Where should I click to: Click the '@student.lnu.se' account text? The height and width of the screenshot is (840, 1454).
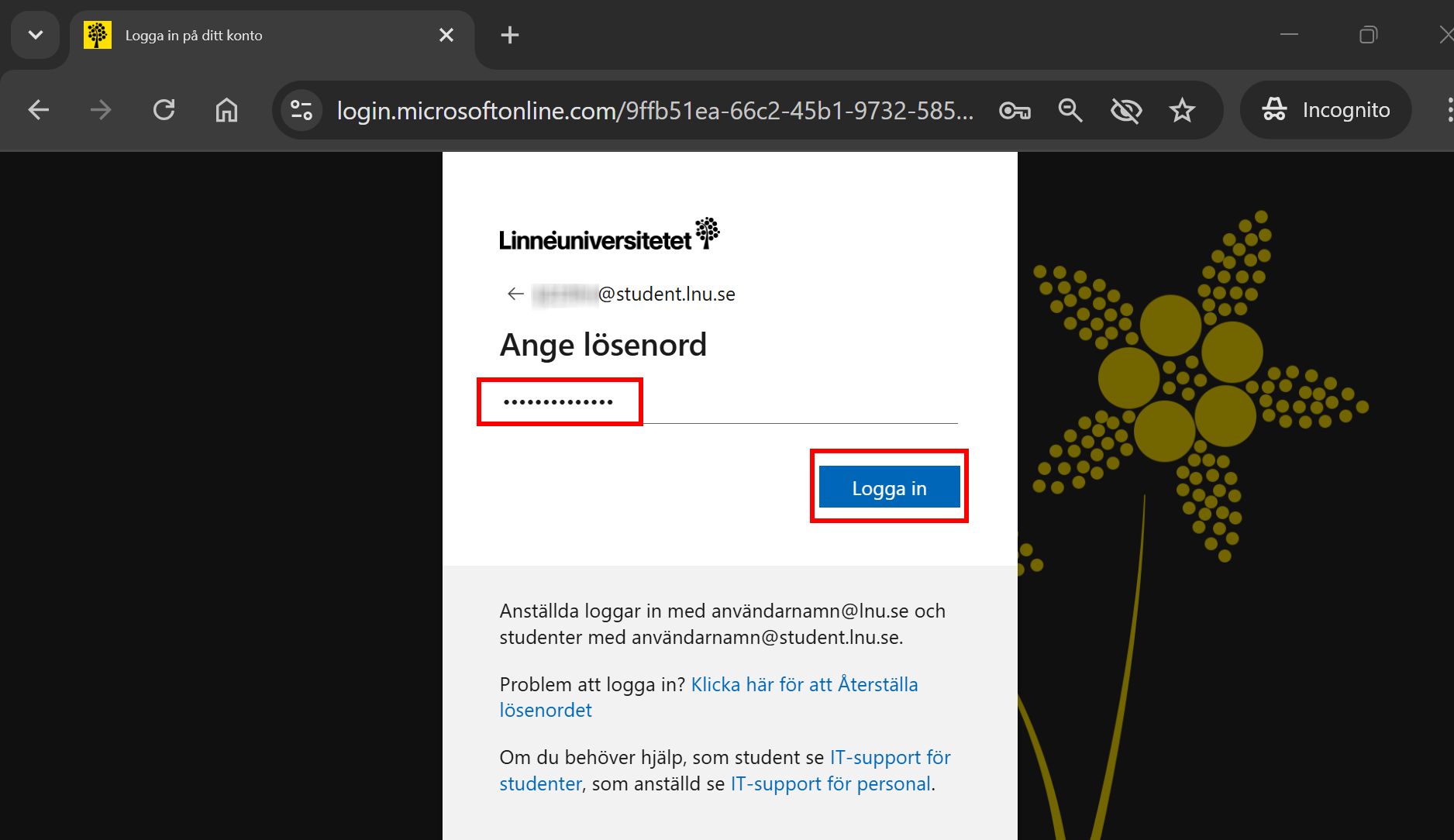click(x=667, y=294)
